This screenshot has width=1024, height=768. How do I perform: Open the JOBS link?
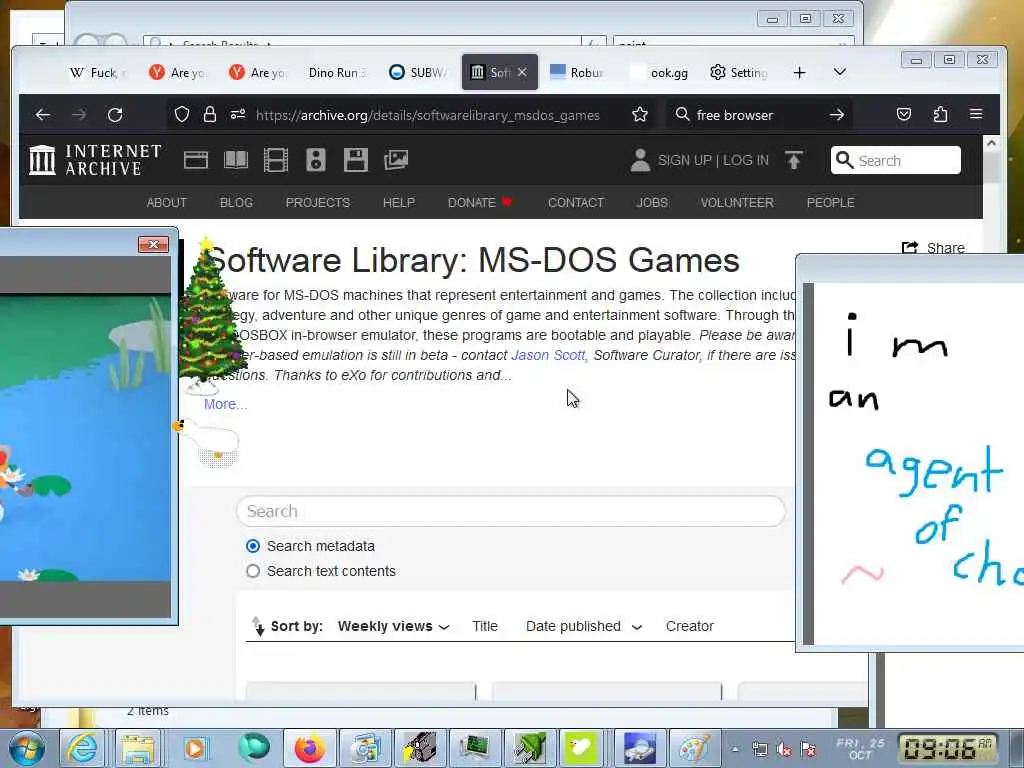pos(652,202)
